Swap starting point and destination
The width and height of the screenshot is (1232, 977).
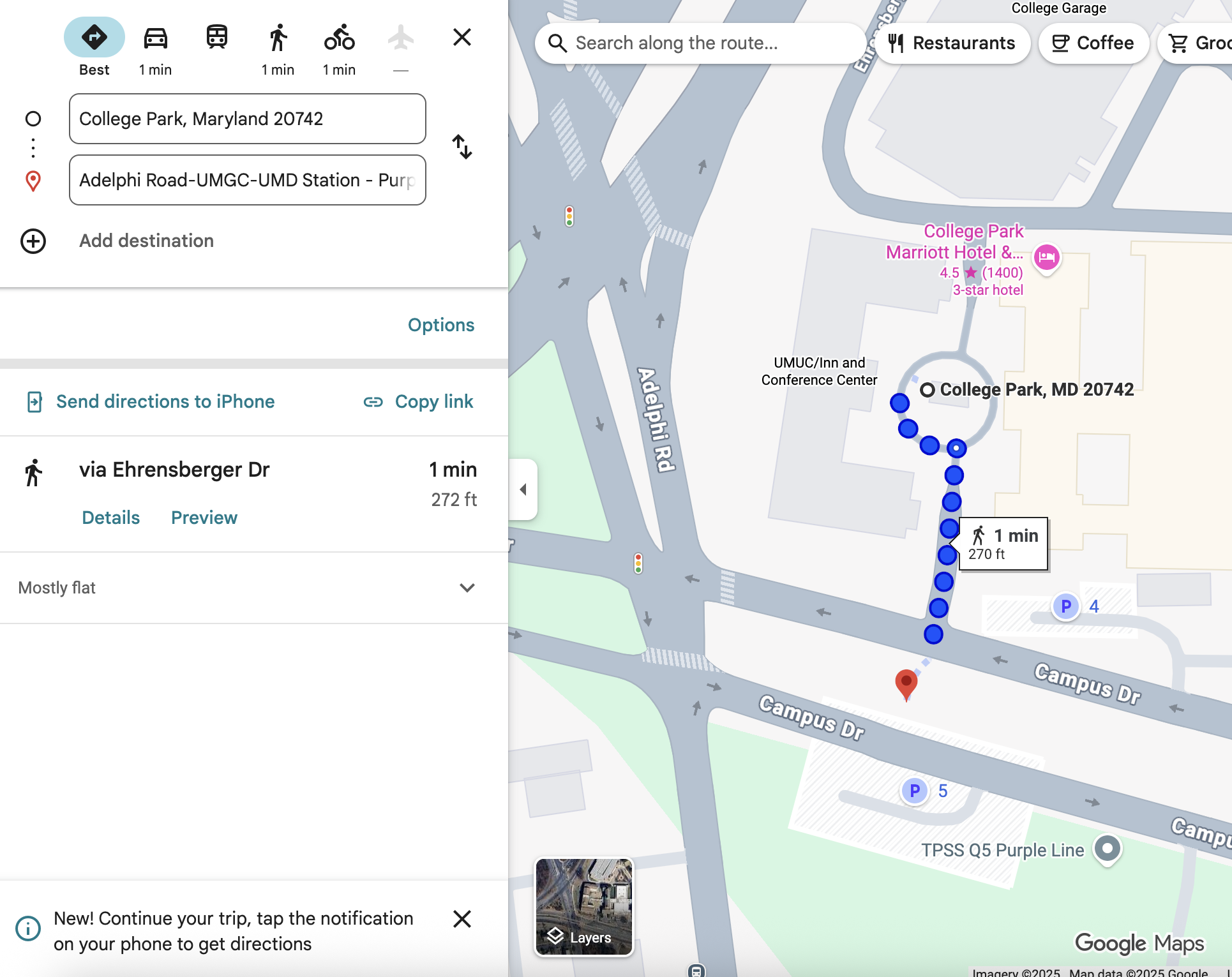point(462,147)
